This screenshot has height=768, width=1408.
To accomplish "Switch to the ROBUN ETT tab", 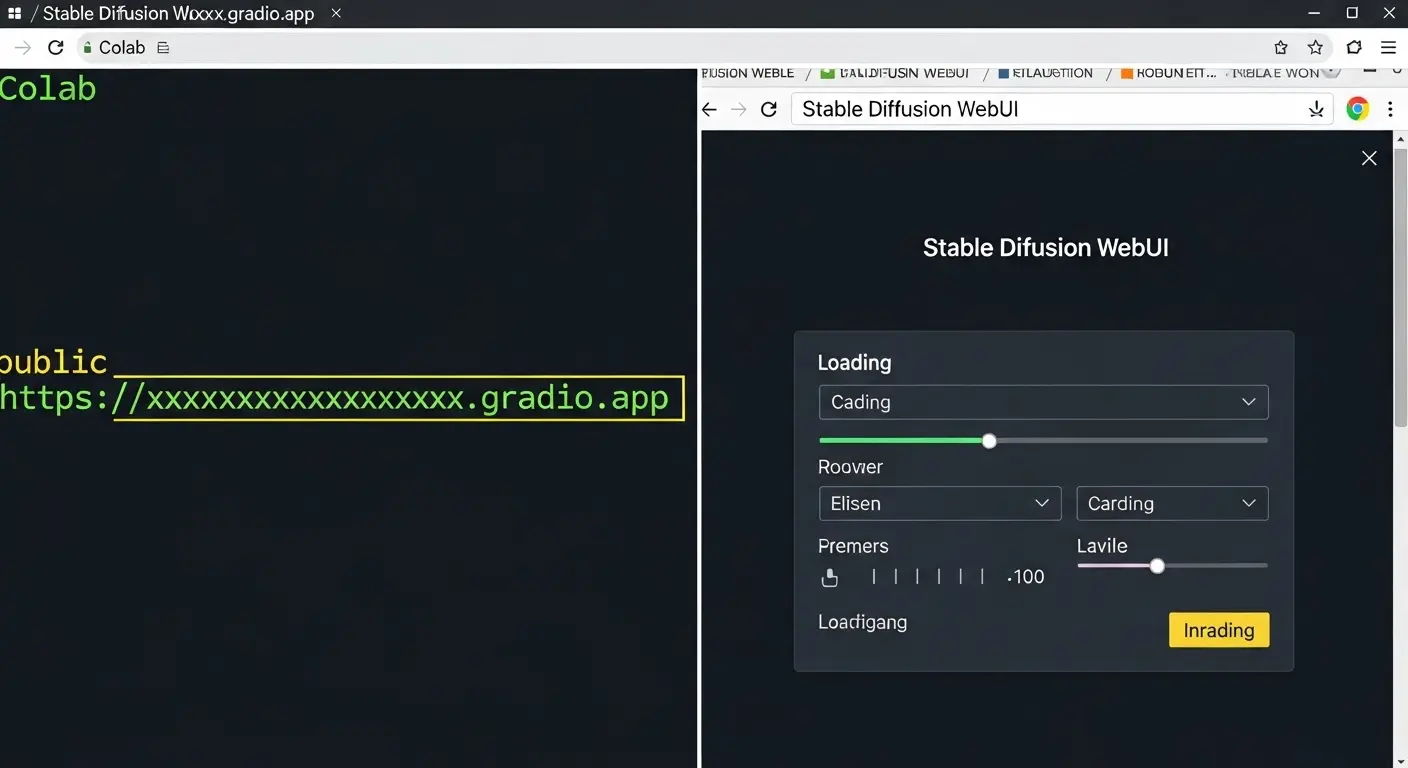I will (1168, 73).
